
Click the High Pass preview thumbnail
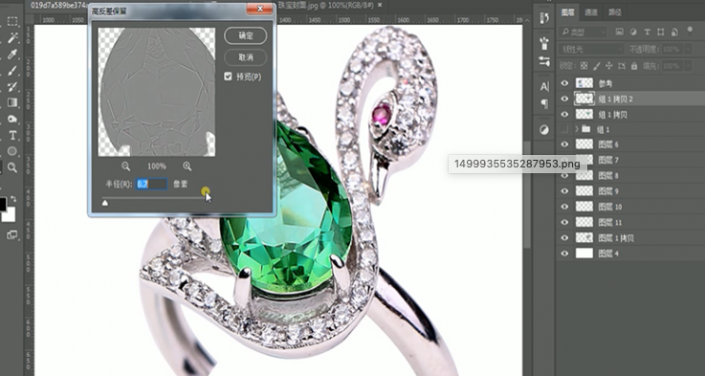tap(156, 92)
